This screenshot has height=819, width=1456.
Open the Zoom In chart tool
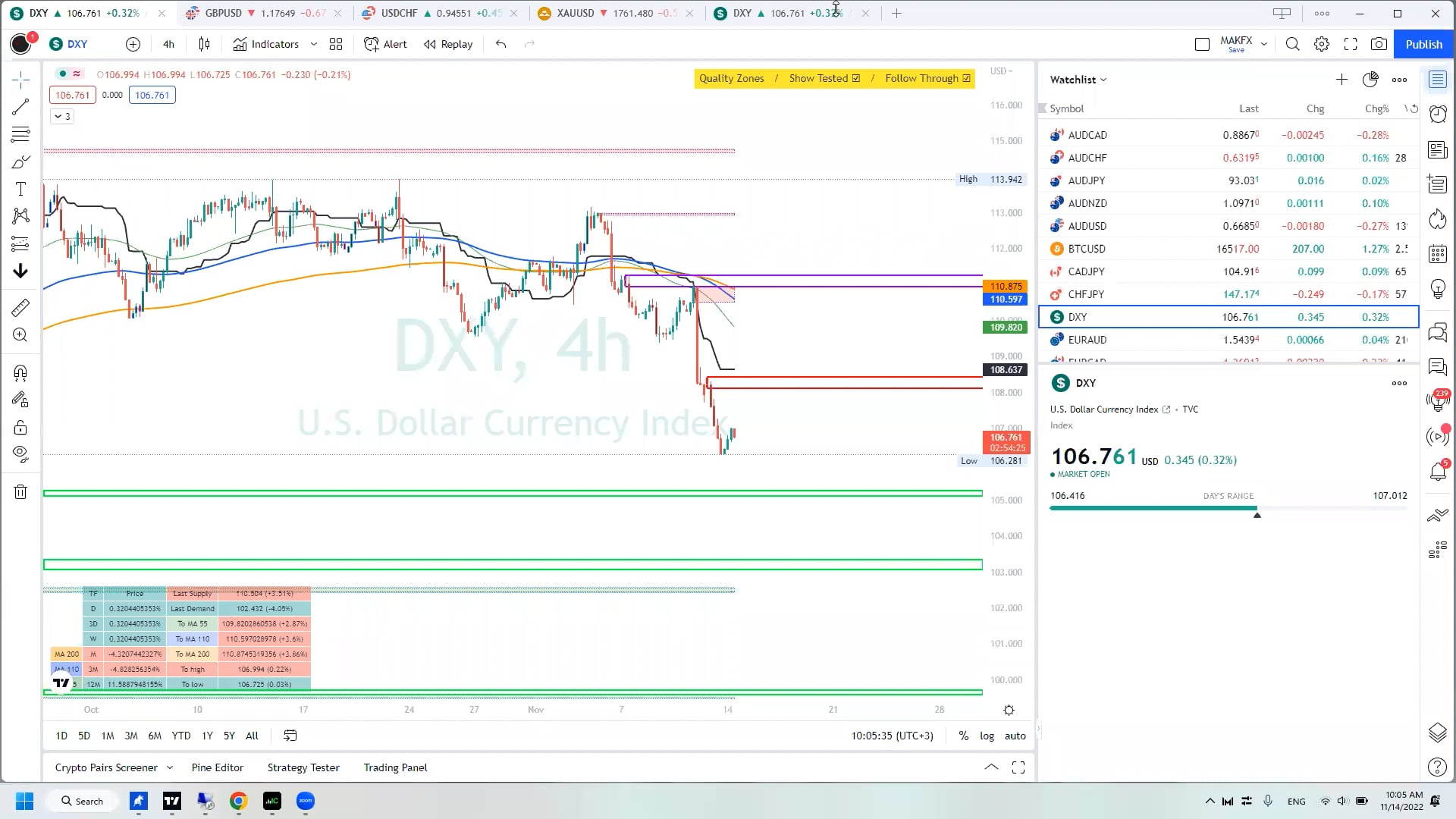21,334
